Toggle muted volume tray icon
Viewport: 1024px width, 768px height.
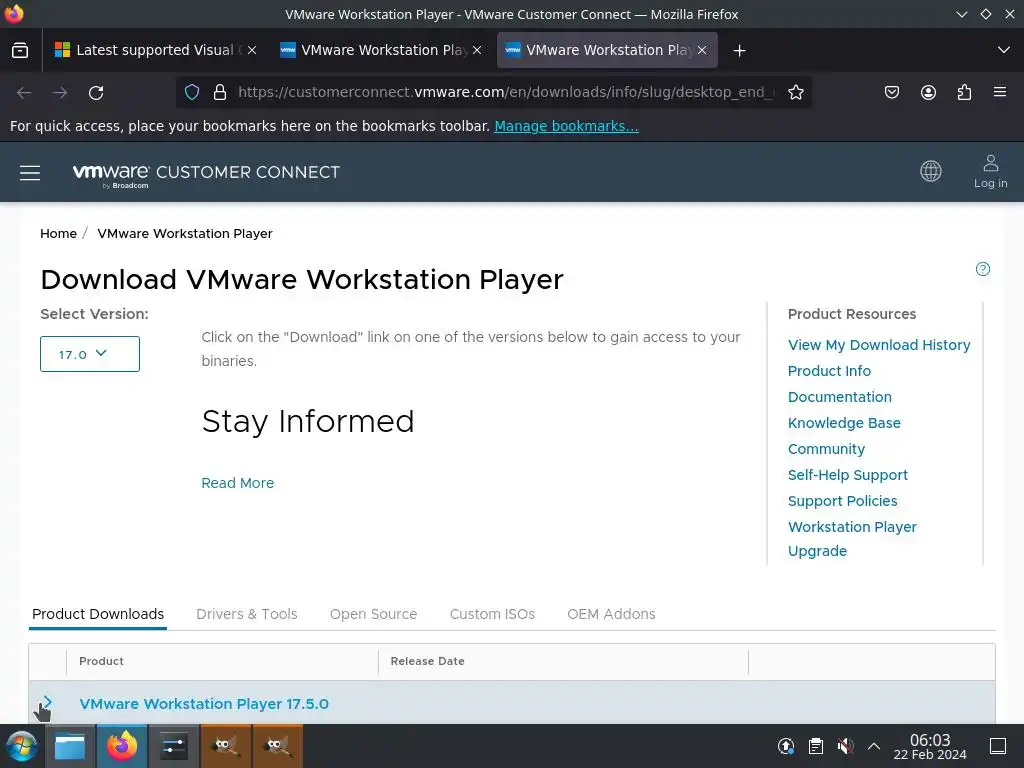(x=845, y=746)
